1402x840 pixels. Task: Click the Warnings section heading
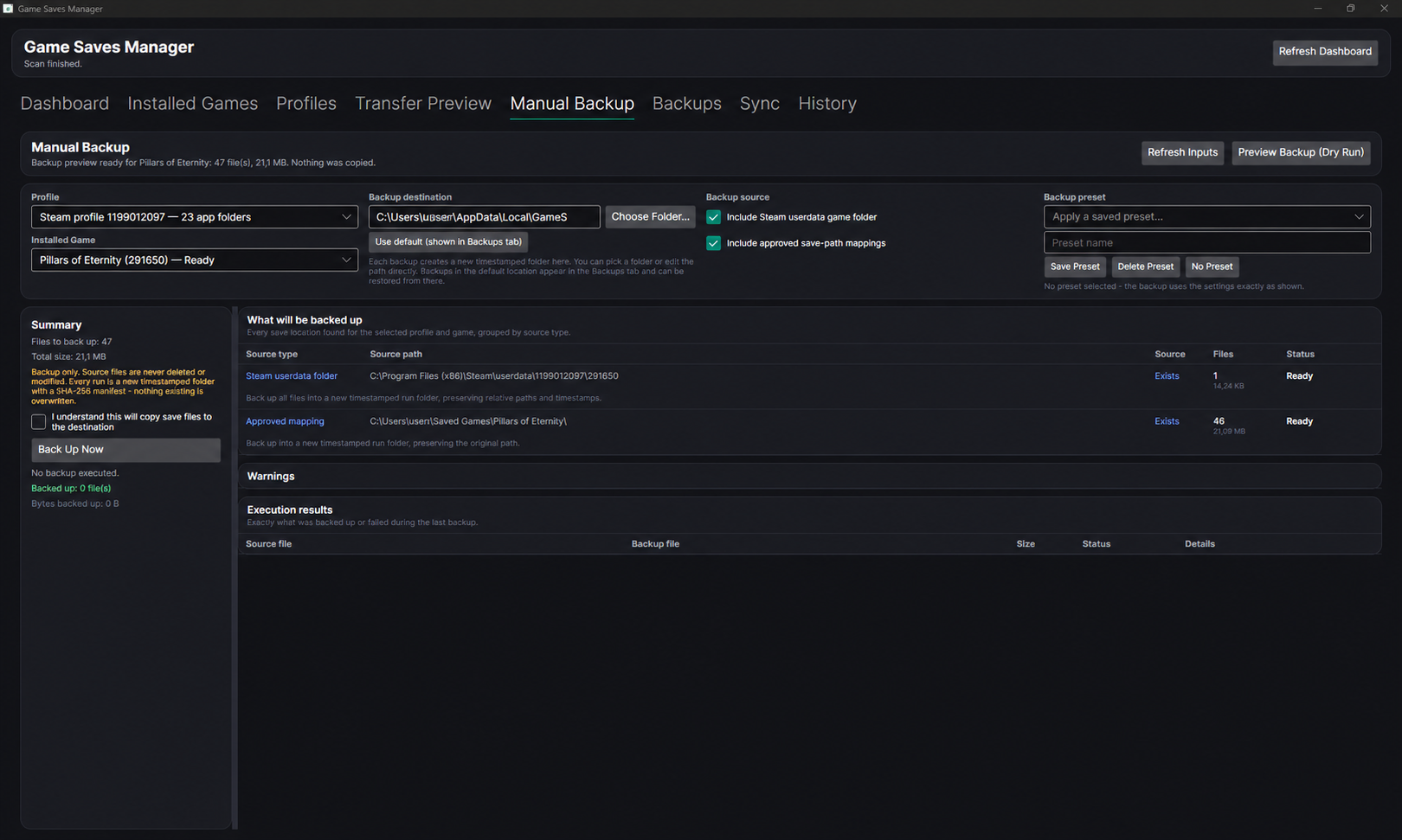point(271,477)
